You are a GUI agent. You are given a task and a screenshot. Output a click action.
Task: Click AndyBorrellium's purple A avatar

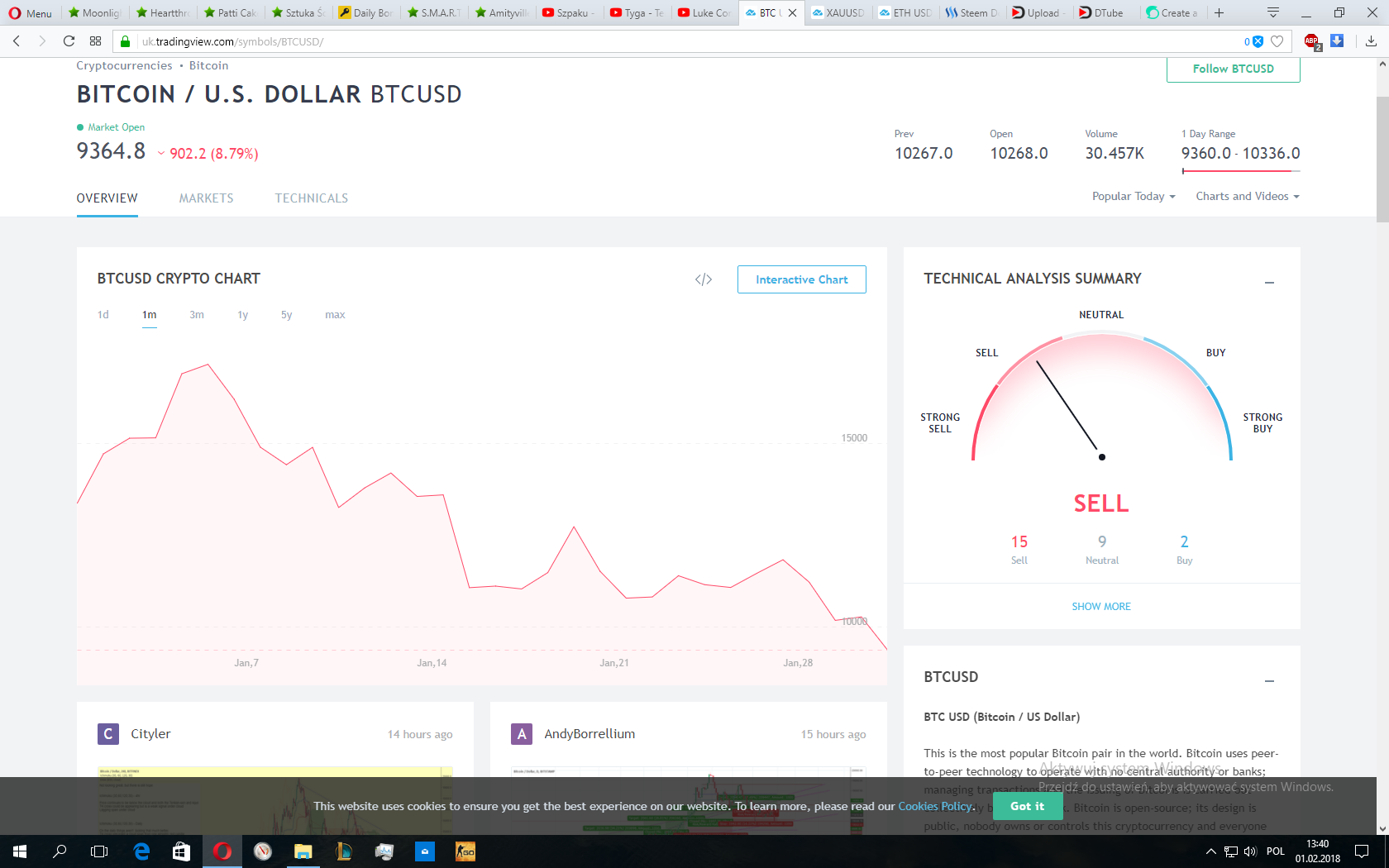pos(522,734)
